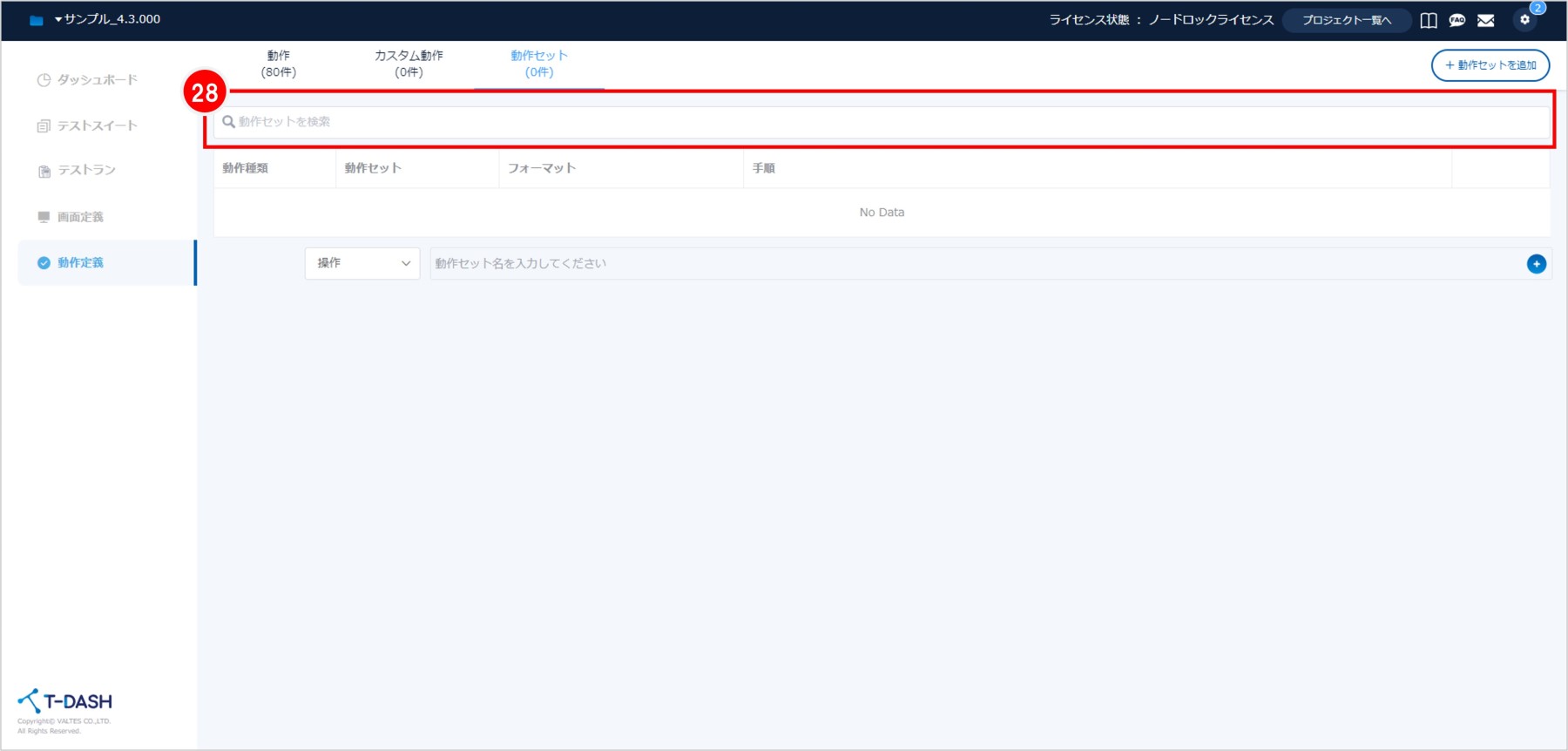Switch to the 動作 (80件) tab

point(279,64)
